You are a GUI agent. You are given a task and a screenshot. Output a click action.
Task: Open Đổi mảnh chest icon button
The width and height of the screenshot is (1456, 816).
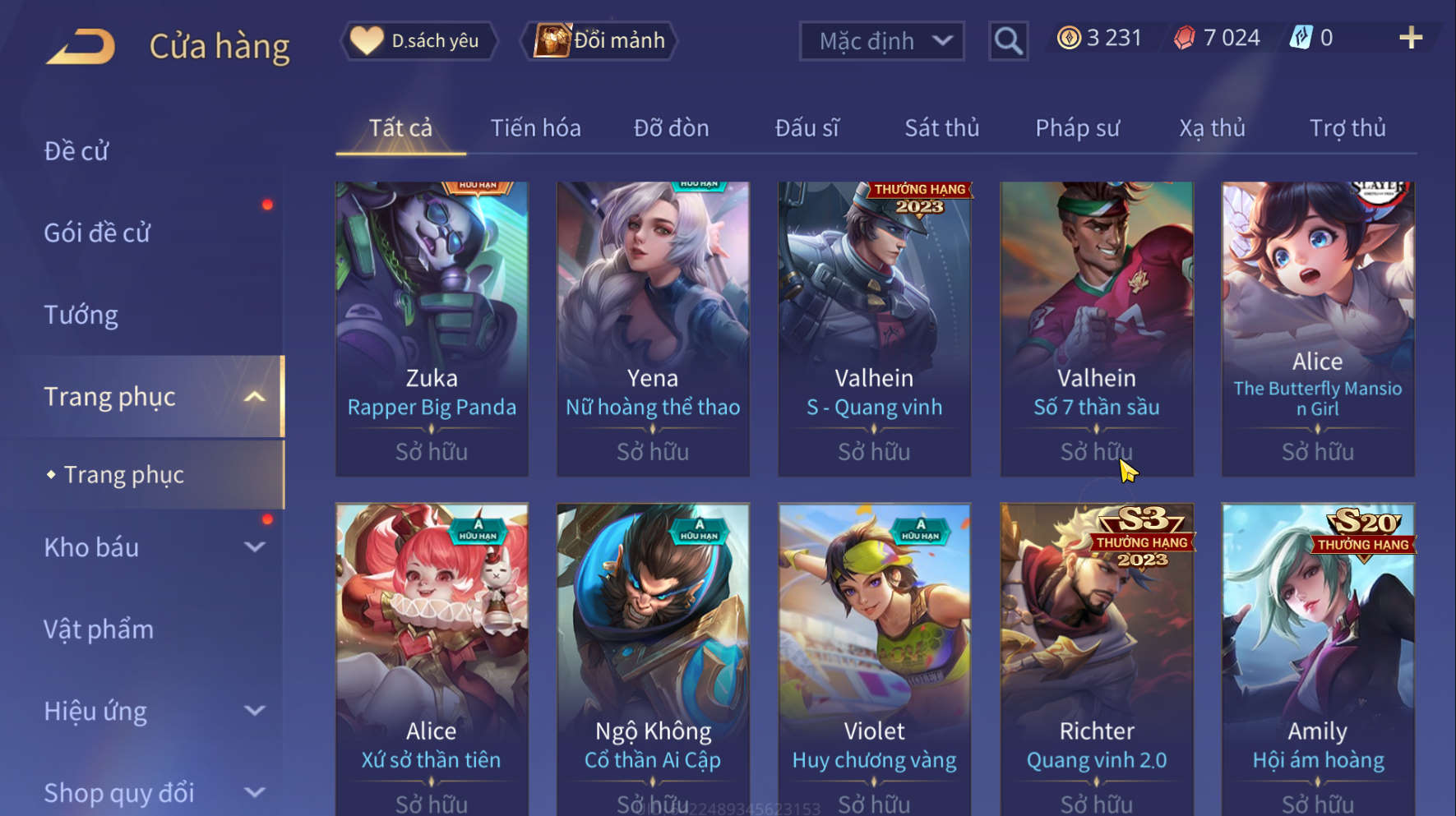[599, 40]
